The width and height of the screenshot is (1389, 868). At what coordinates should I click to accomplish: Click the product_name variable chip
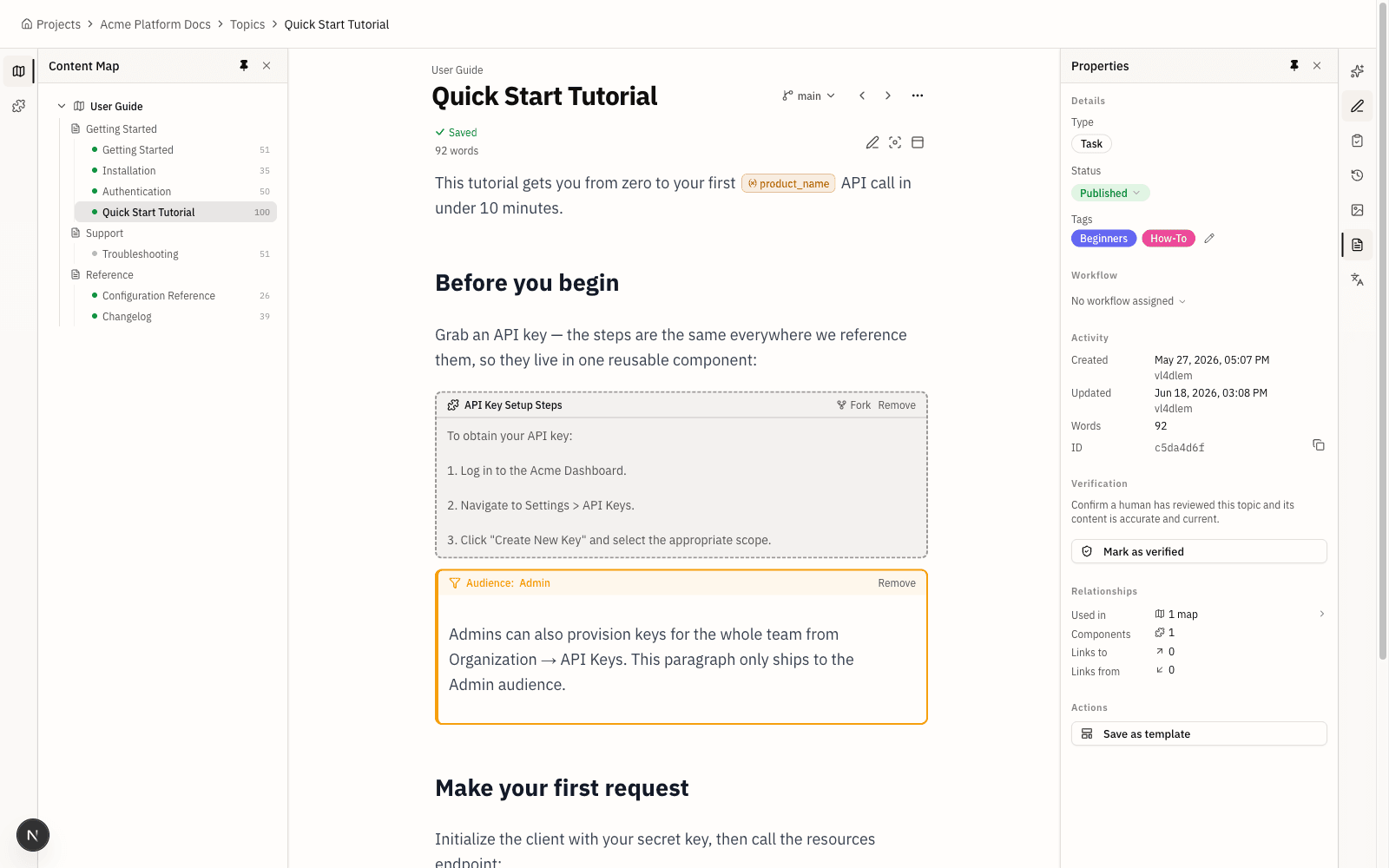click(x=788, y=183)
